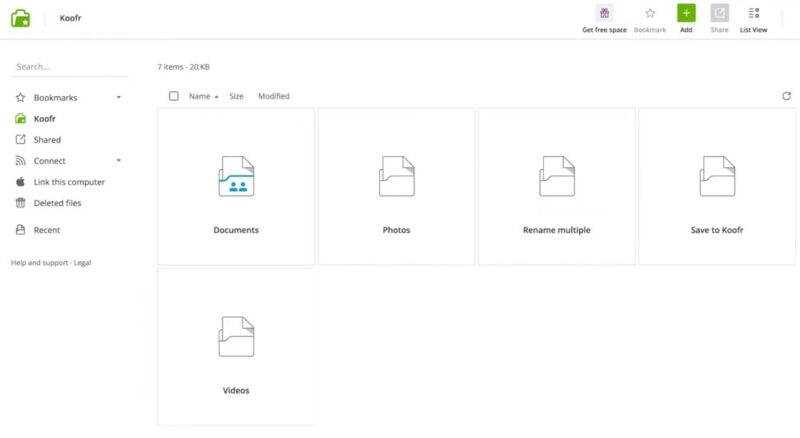Click the green Koofr icon in sidebar
800x438 pixels.
click(20, 118)
